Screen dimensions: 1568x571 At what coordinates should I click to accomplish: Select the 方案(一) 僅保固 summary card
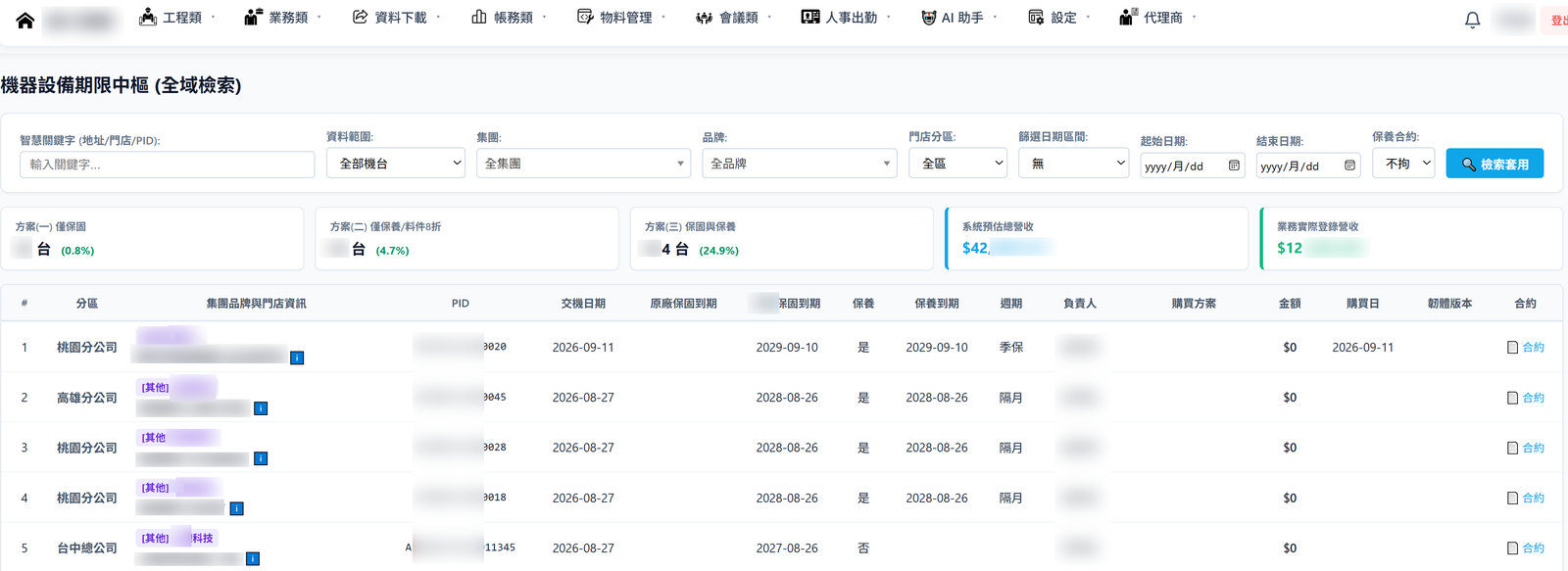pyautogui.click(x=152, y=238)
